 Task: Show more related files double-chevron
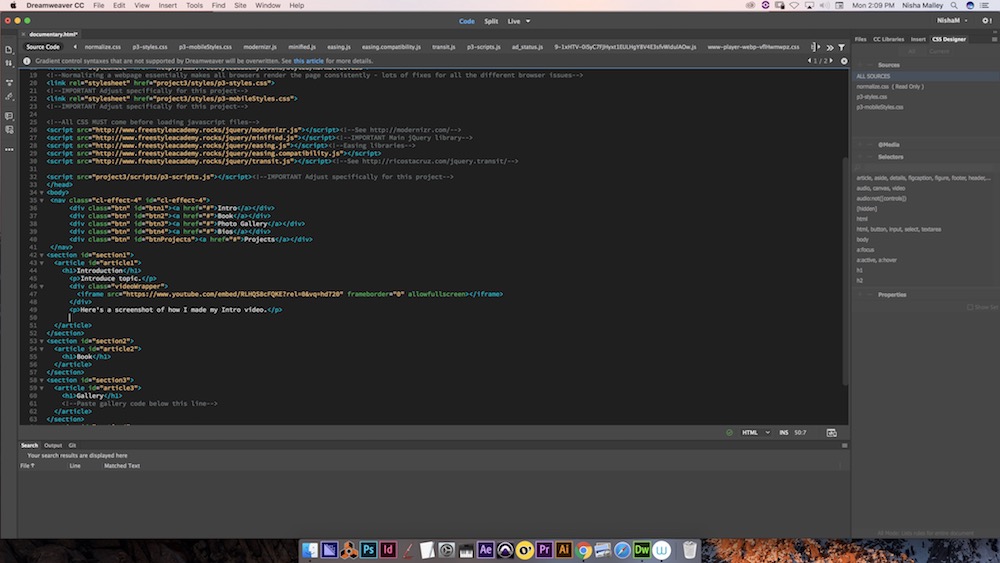click(x=830, y=47)
